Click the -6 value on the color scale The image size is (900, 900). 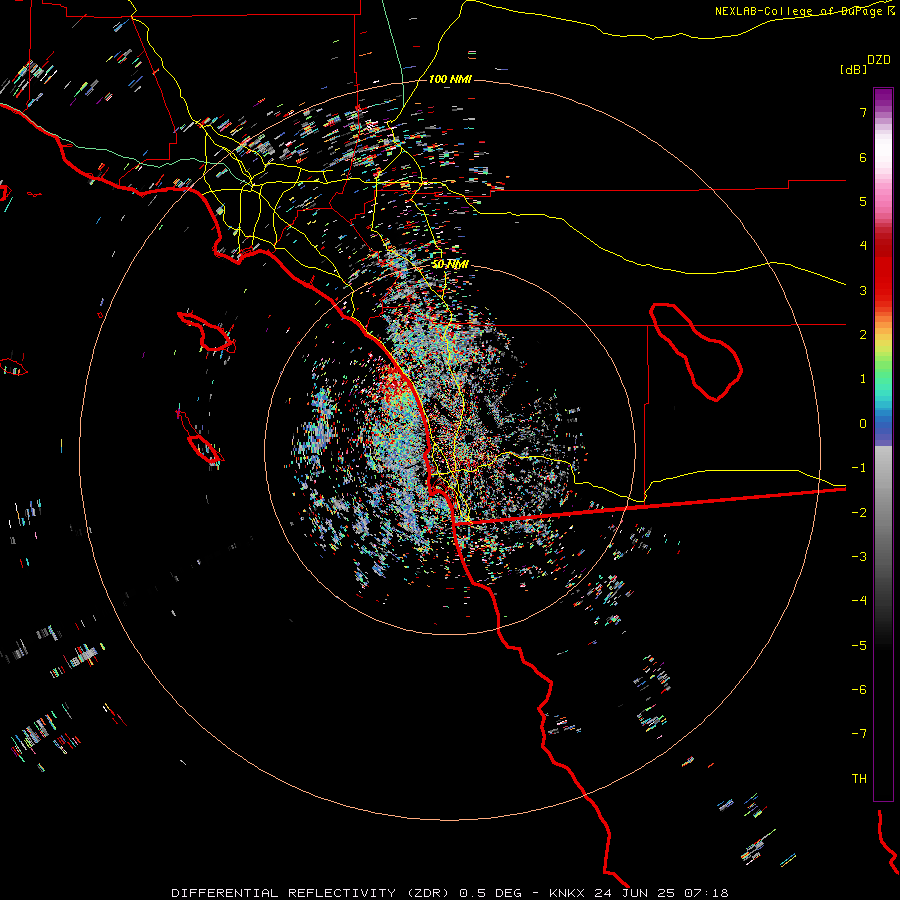tap(859, 689)
